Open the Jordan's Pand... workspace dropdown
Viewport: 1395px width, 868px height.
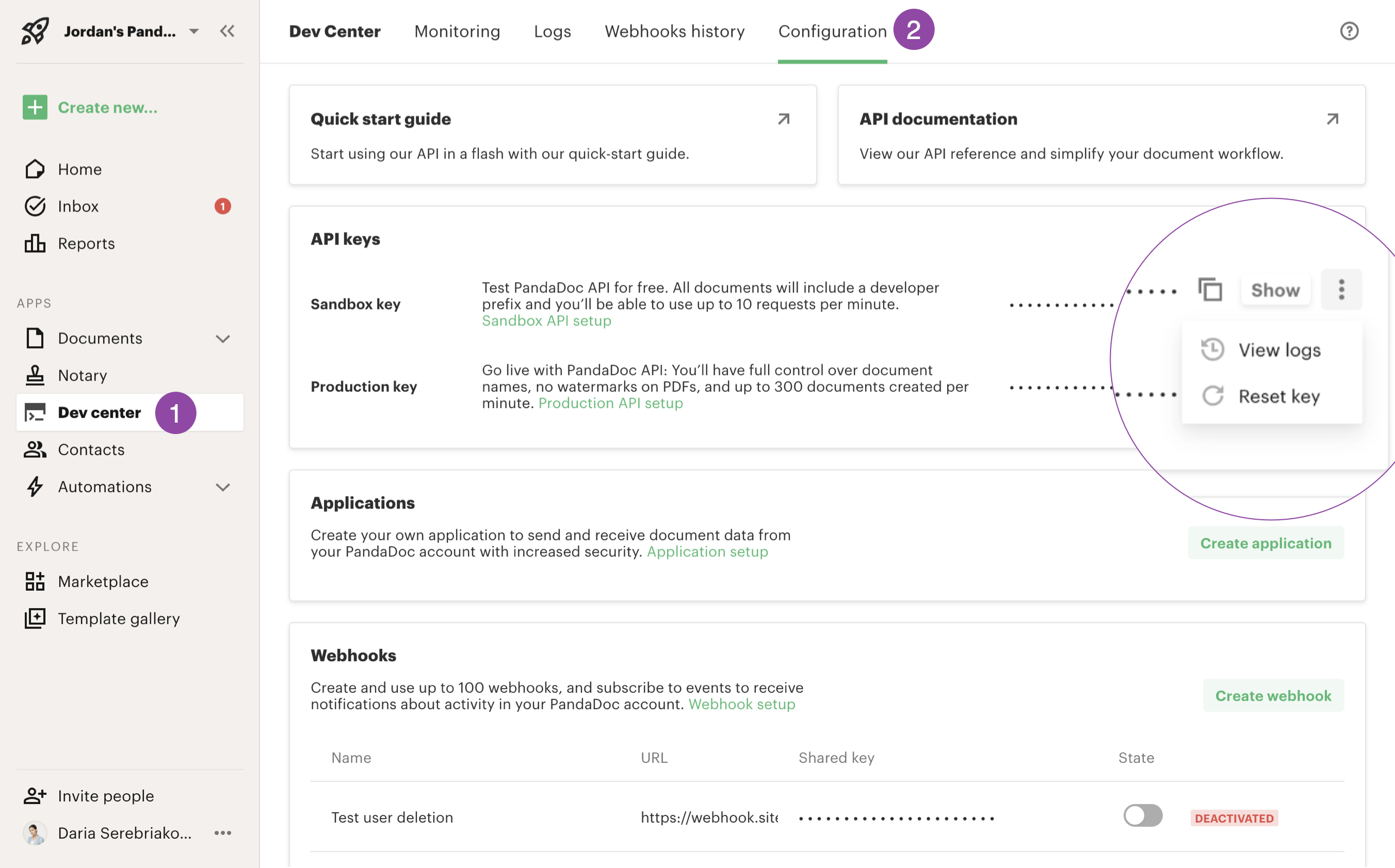194,31
